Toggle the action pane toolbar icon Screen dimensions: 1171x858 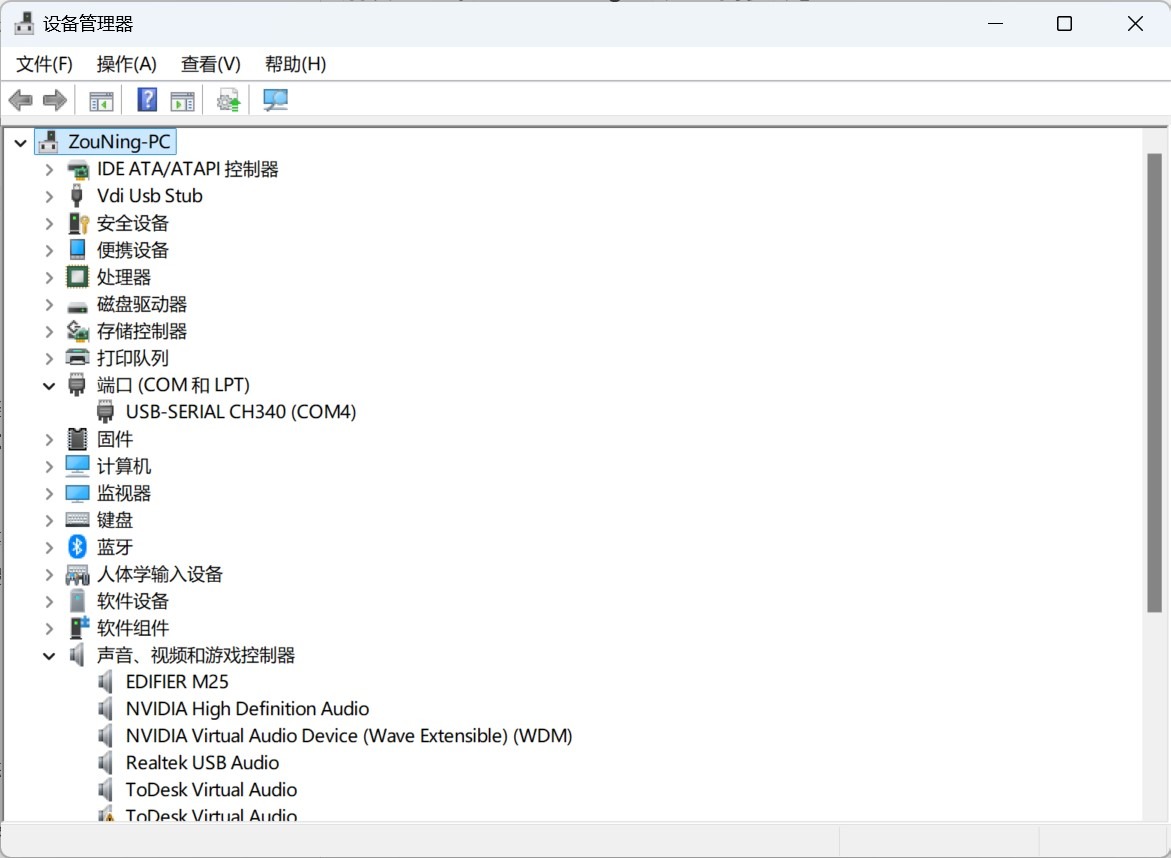click(x=182, y=101)
